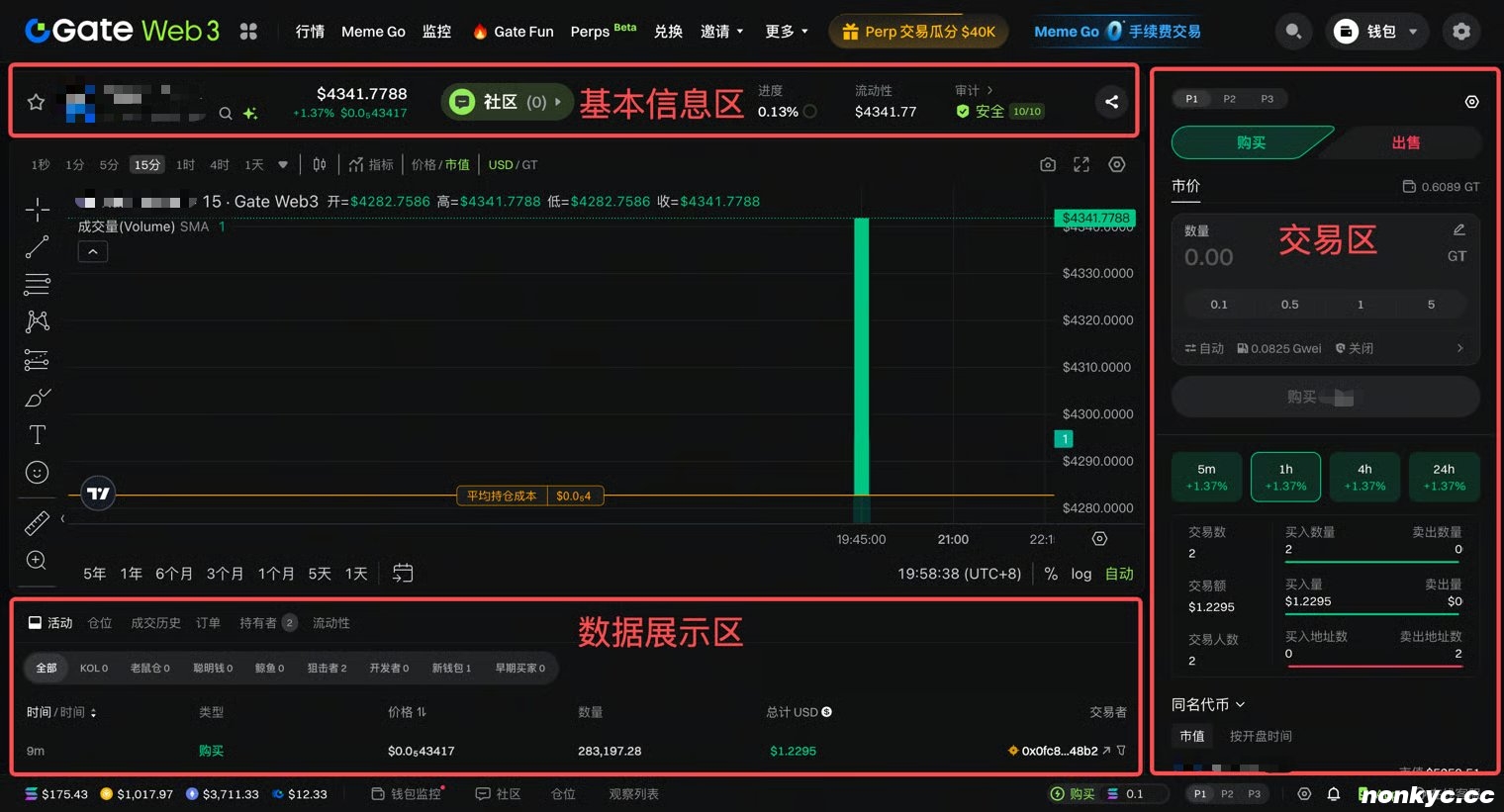Screen dimensions: 1504x812
Task: Click the 进度 0.13% progress ring
Action: tap(809, 112)
